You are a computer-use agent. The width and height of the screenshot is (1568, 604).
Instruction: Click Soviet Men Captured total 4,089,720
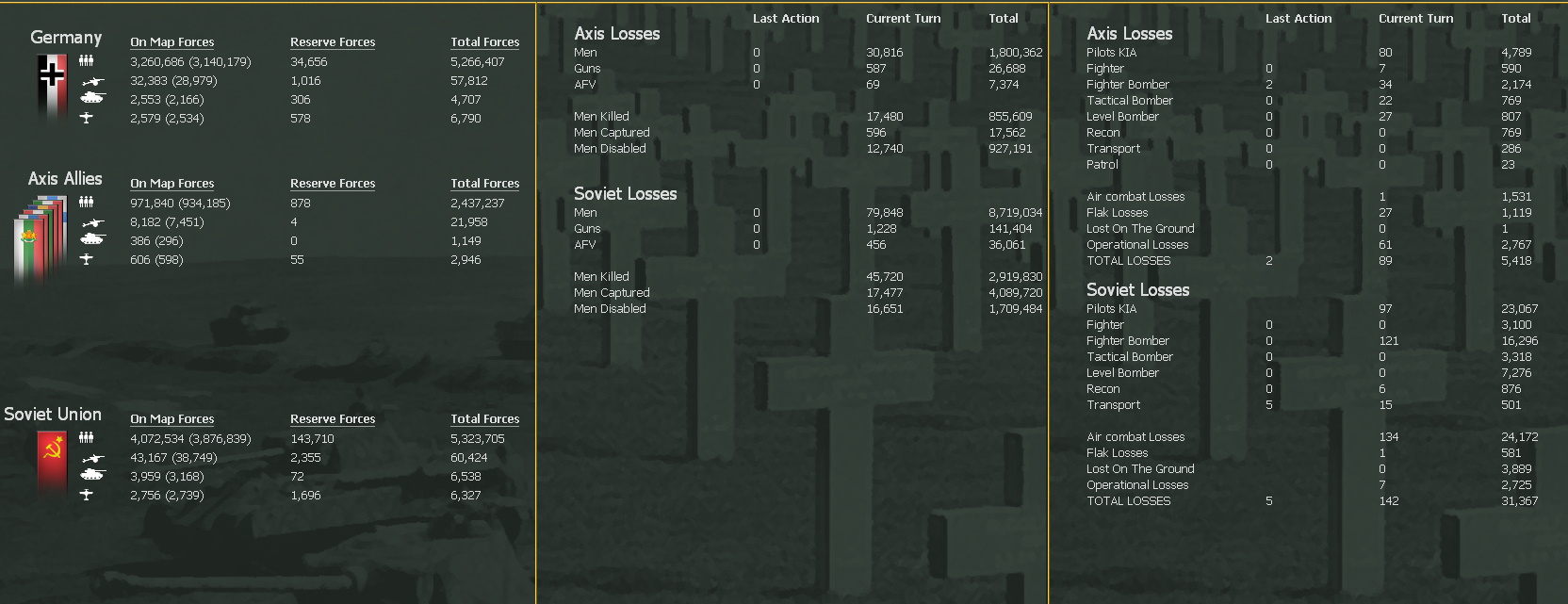click(1016, 293)
